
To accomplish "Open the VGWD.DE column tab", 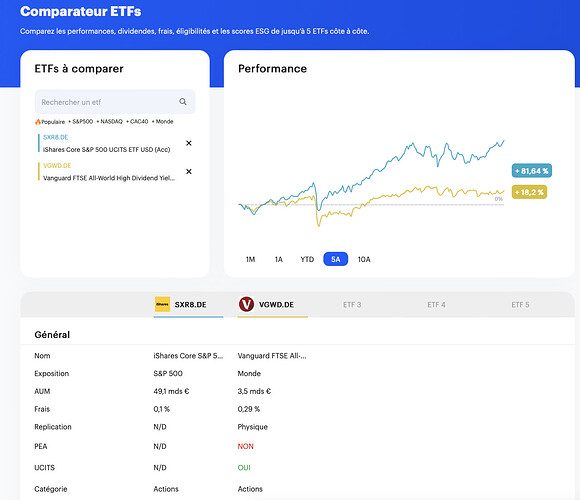I will tap(273, 305).
